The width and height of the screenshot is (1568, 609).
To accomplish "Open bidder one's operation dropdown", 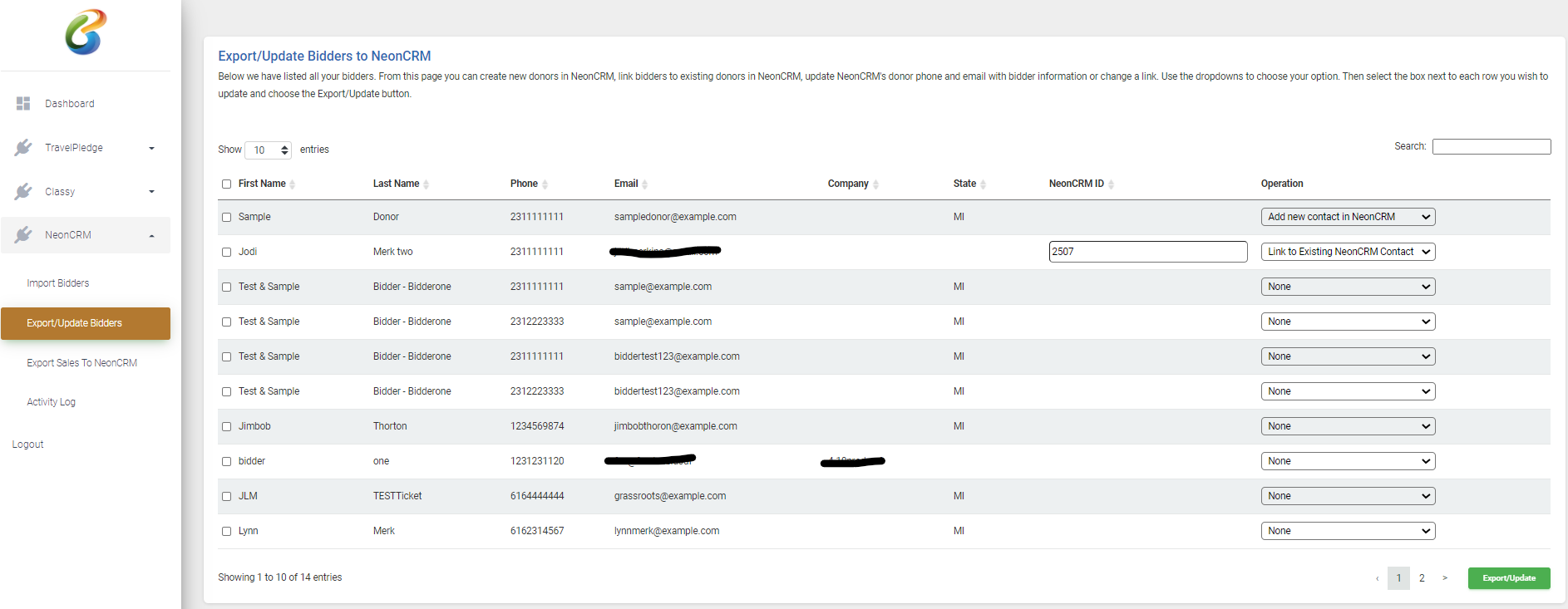I will coord(1348,461).
